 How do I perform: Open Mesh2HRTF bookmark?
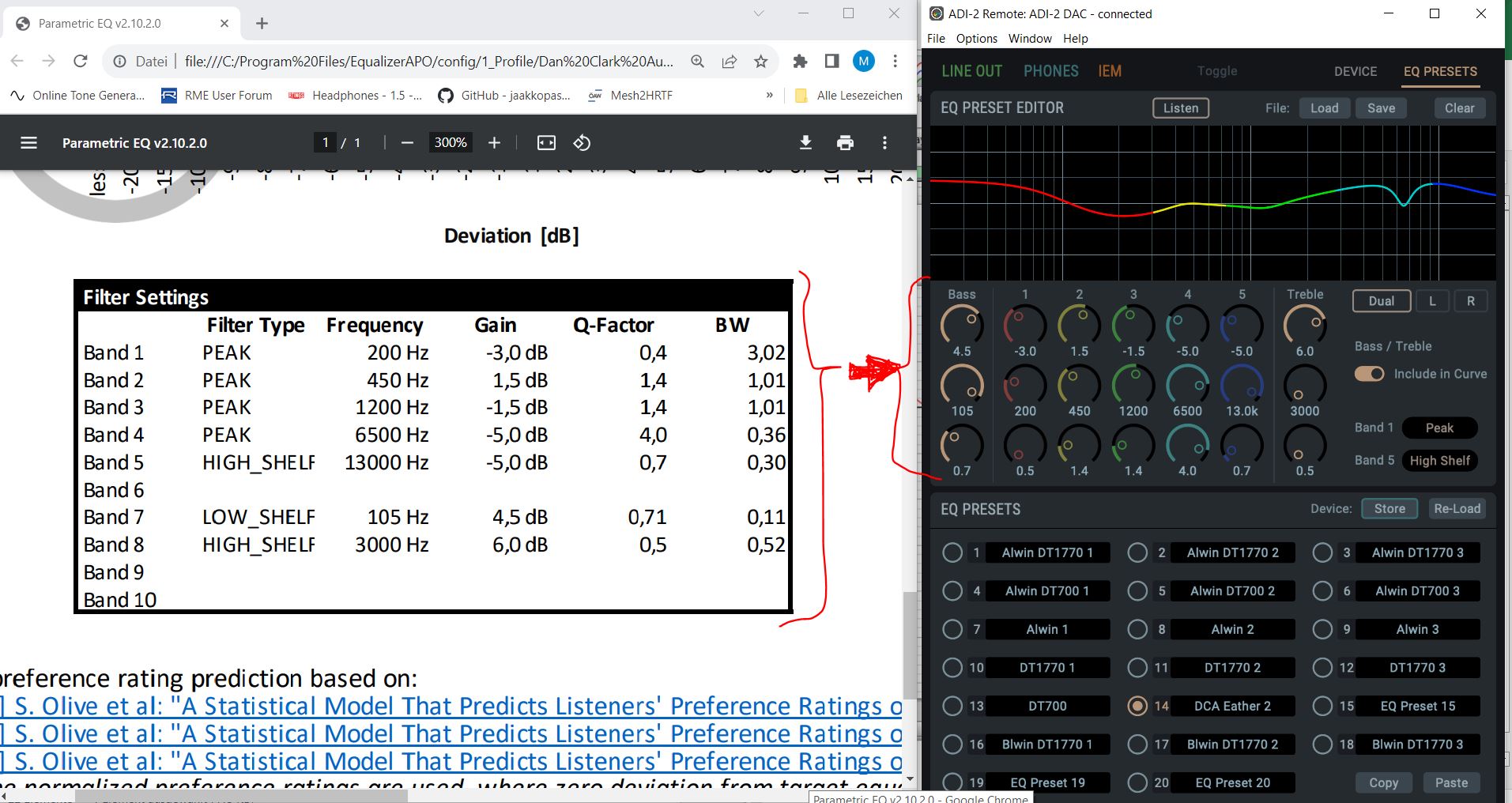(631, 96)
